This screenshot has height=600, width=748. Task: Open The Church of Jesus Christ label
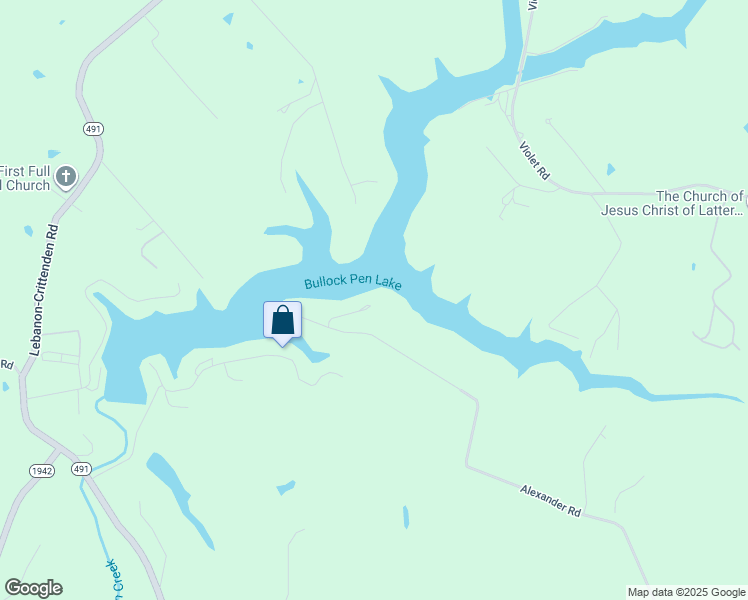pos(673,203)
